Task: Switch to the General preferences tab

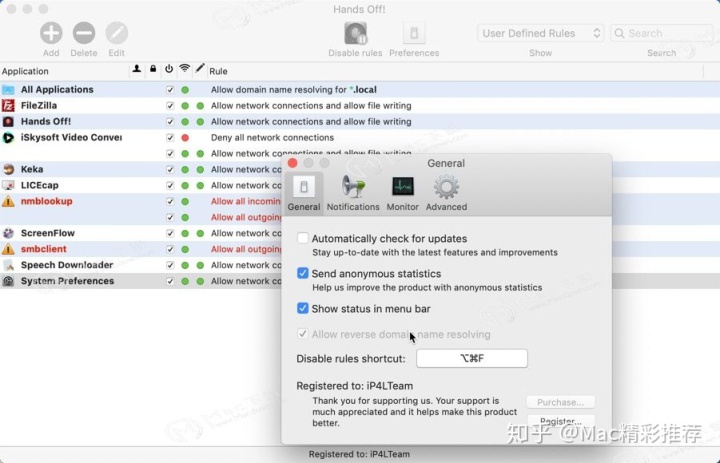Action: pyautogui.click(x=304, y=193)
